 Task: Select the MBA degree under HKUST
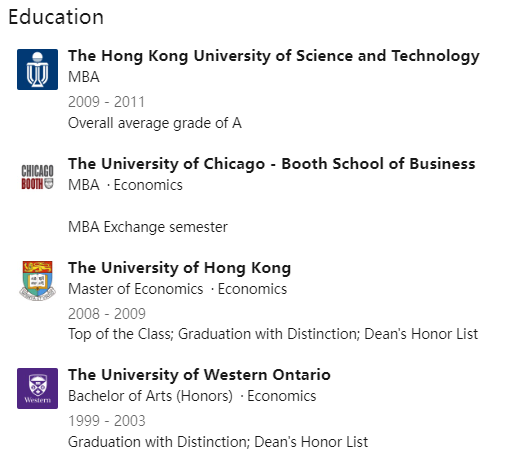click(84, 77)
